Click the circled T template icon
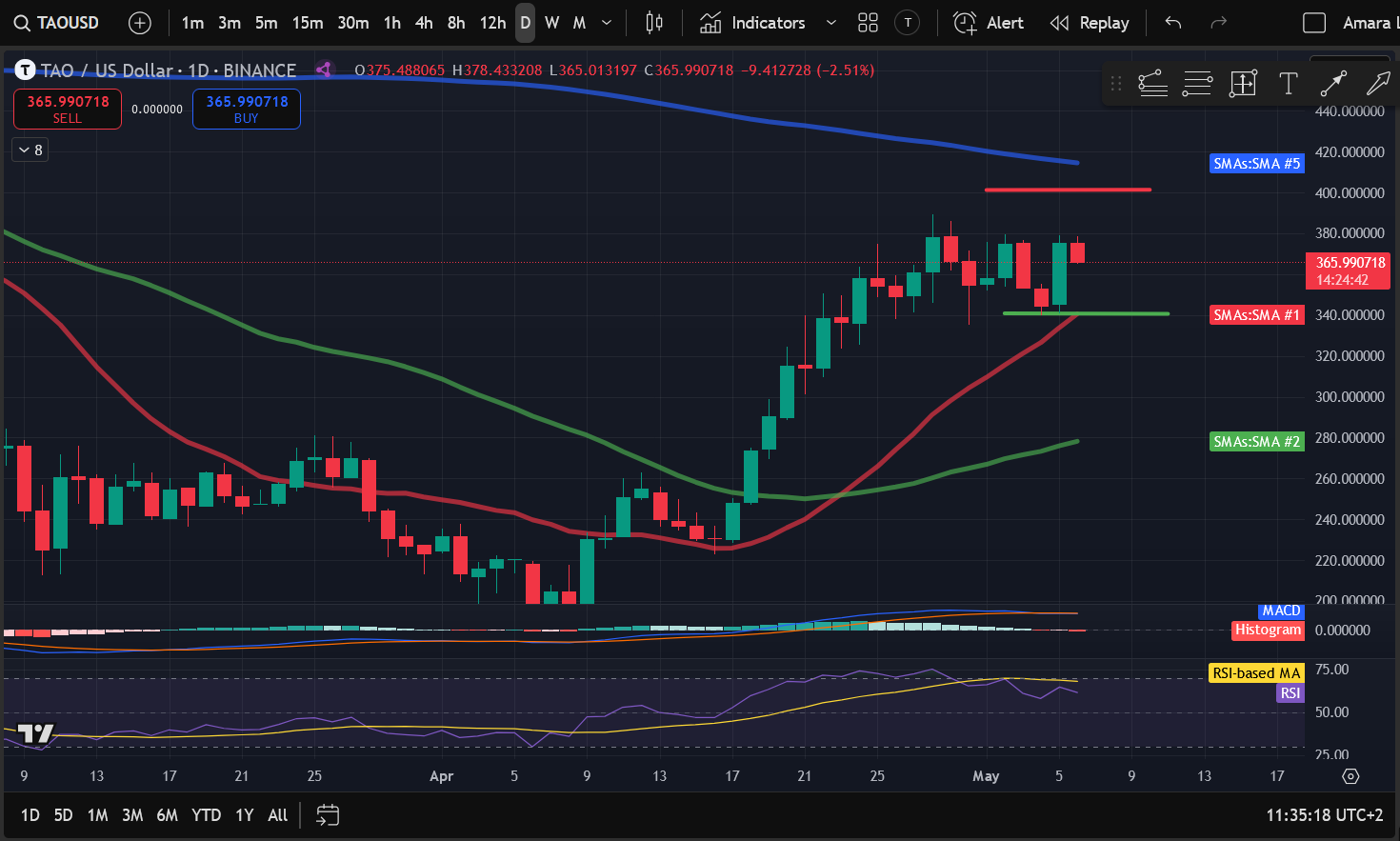The width and height of the screenshot is (1400, 841). tap(908, 23)
